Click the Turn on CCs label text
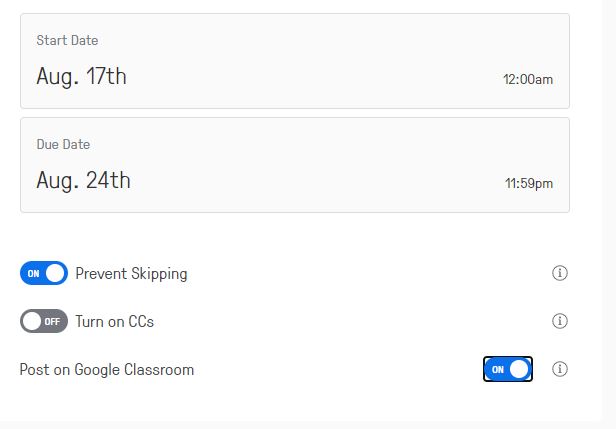The image size is (616, 429). point(114,321)
